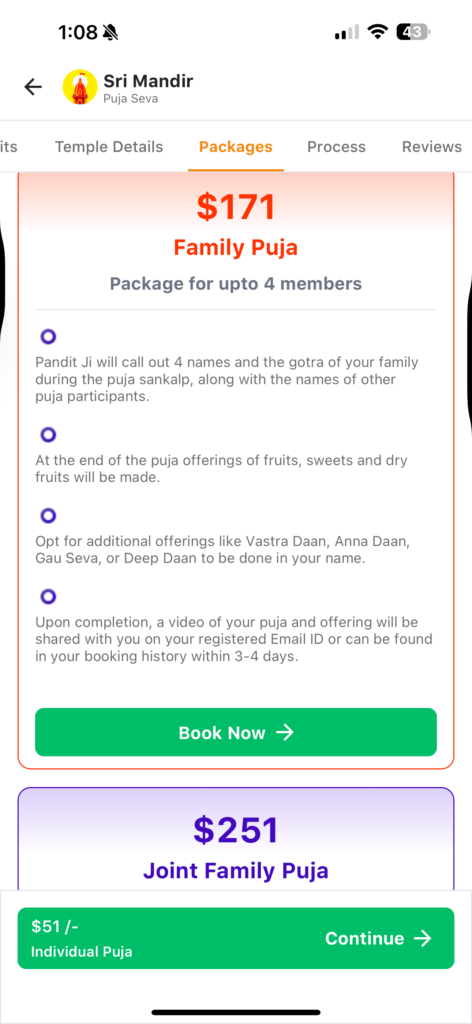This screenshot has width=472, height=1024.
Task: Tap the back arrow icon
Action: point(33,87)
